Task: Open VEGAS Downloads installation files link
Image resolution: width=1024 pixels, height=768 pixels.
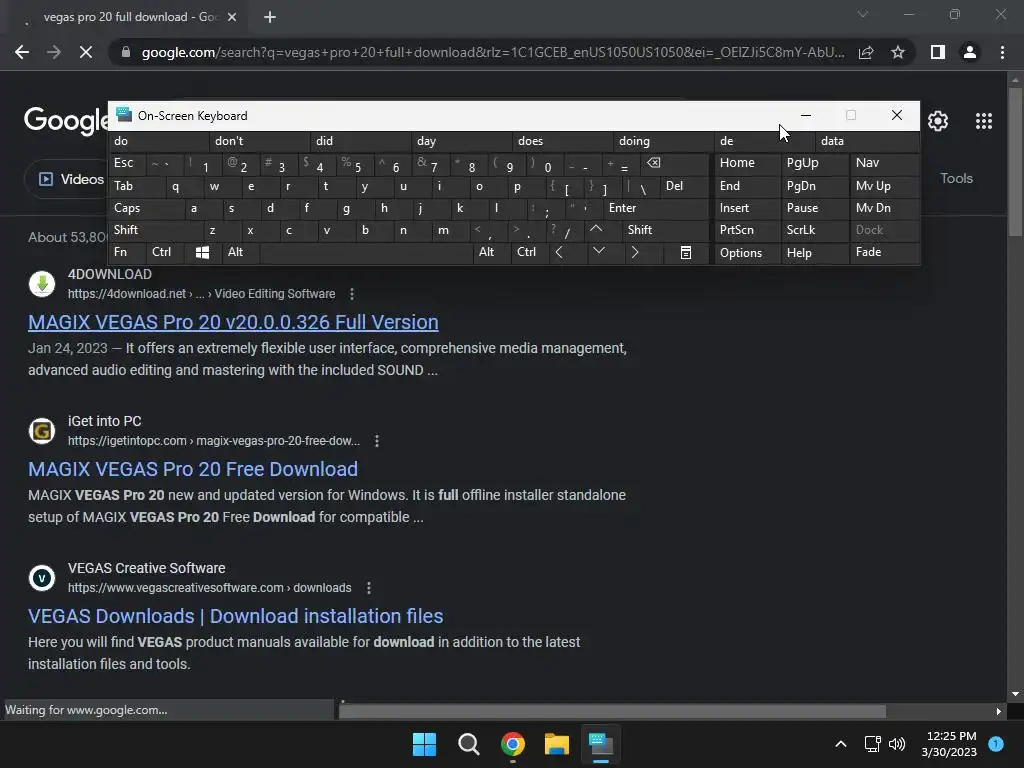Action: (236, 616)
